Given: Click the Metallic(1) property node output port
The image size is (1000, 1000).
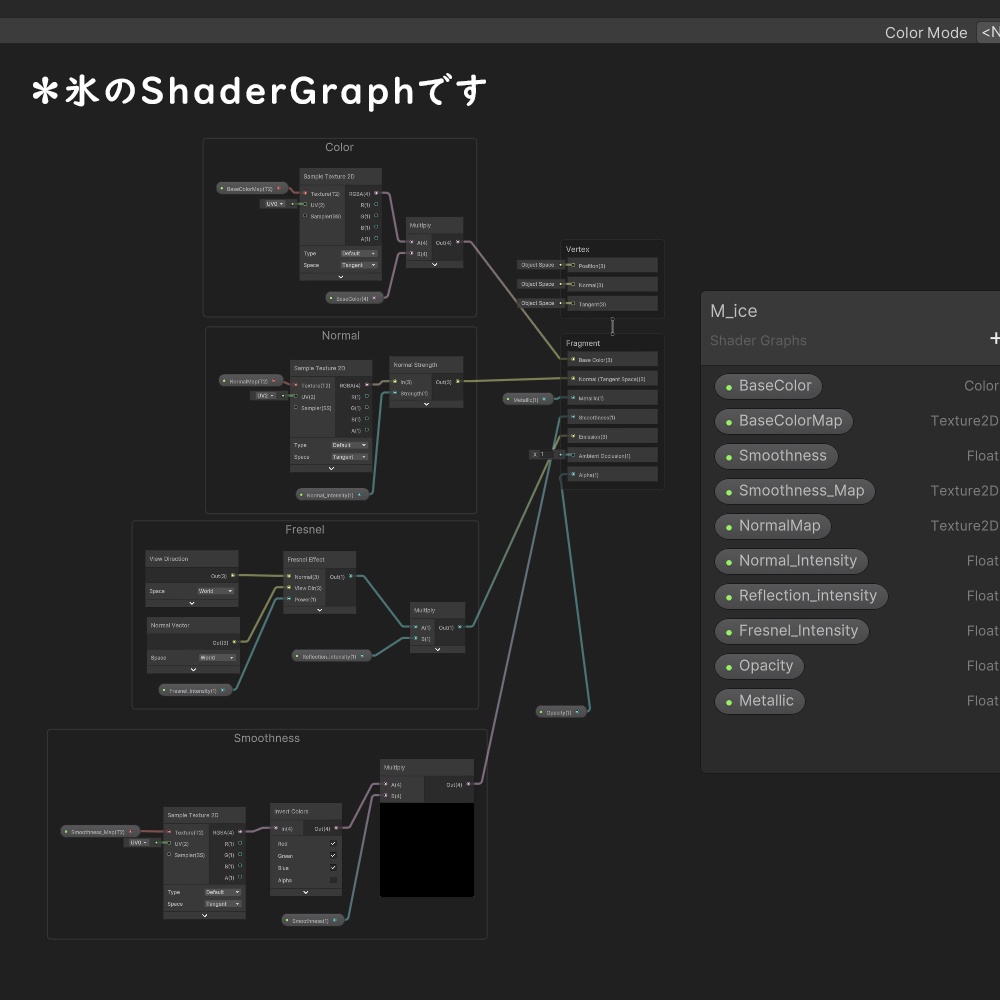Looking at the screenshot, I should click(544, 399).
